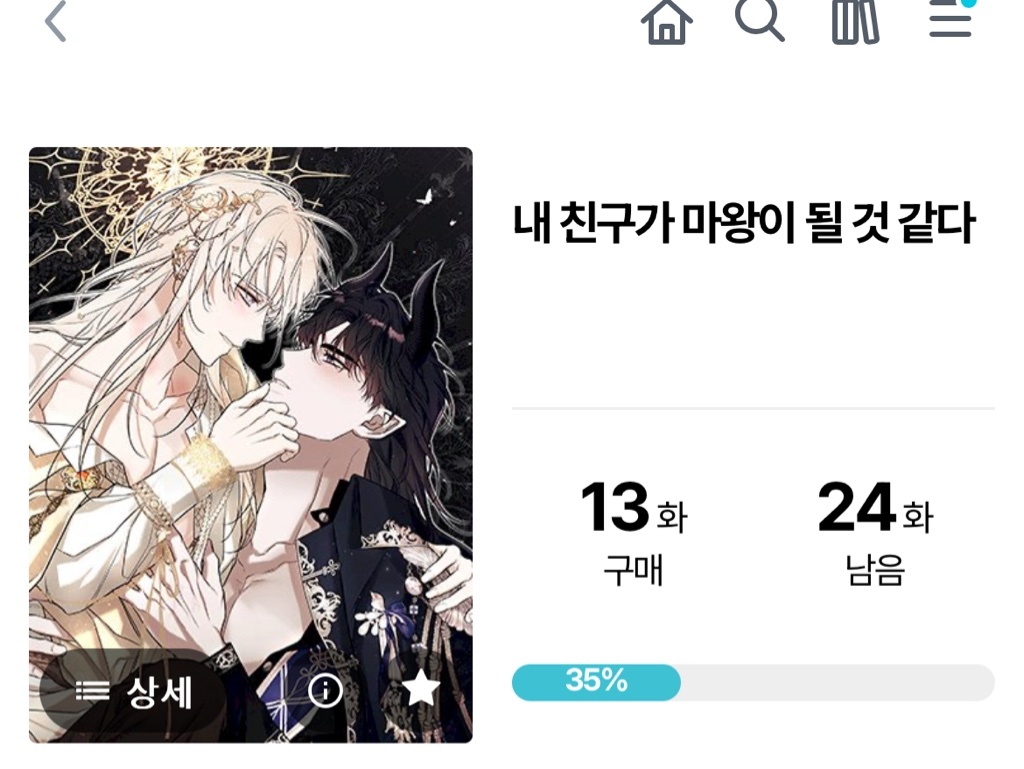Click the horizontal divider under the title

[x=753, y=409]
